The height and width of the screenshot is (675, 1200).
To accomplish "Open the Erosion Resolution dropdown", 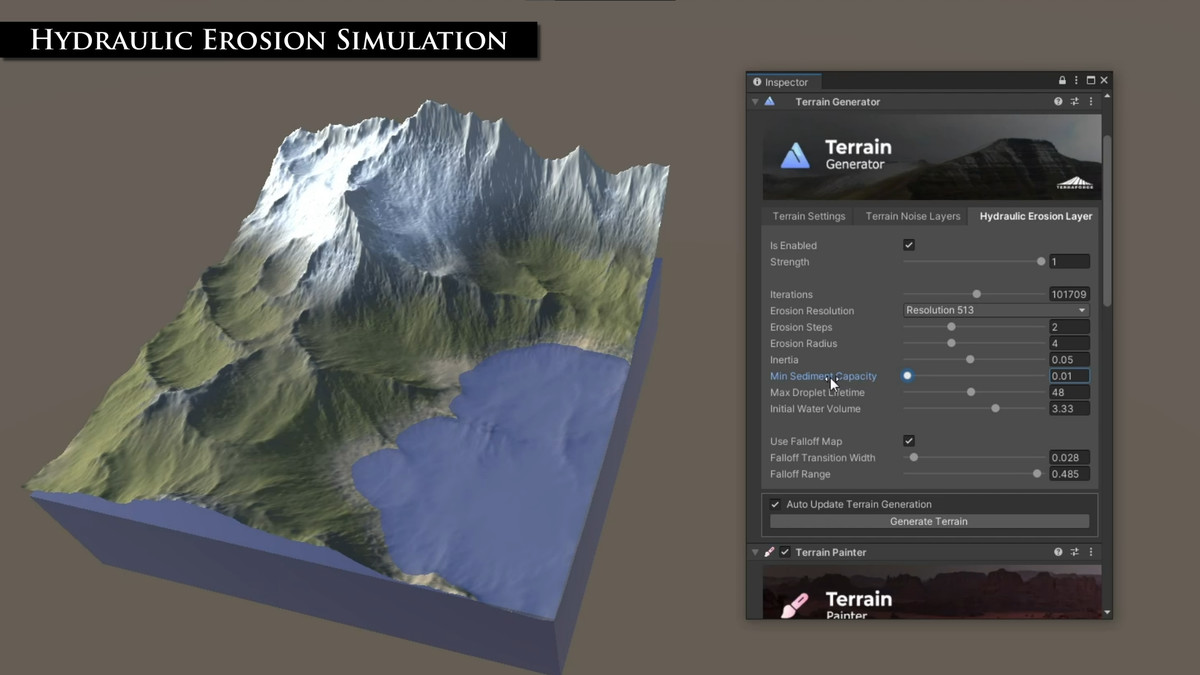I will click(996, 310).
